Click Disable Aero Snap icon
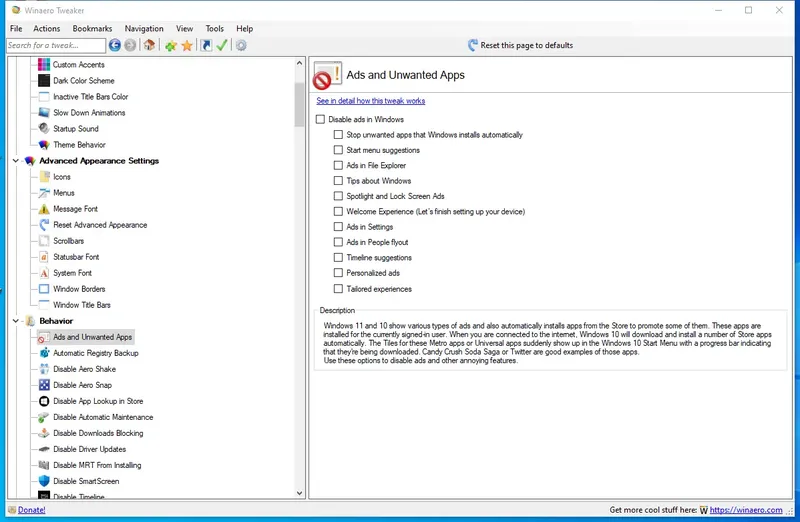 pyautogui.click(x=44, y=385)
